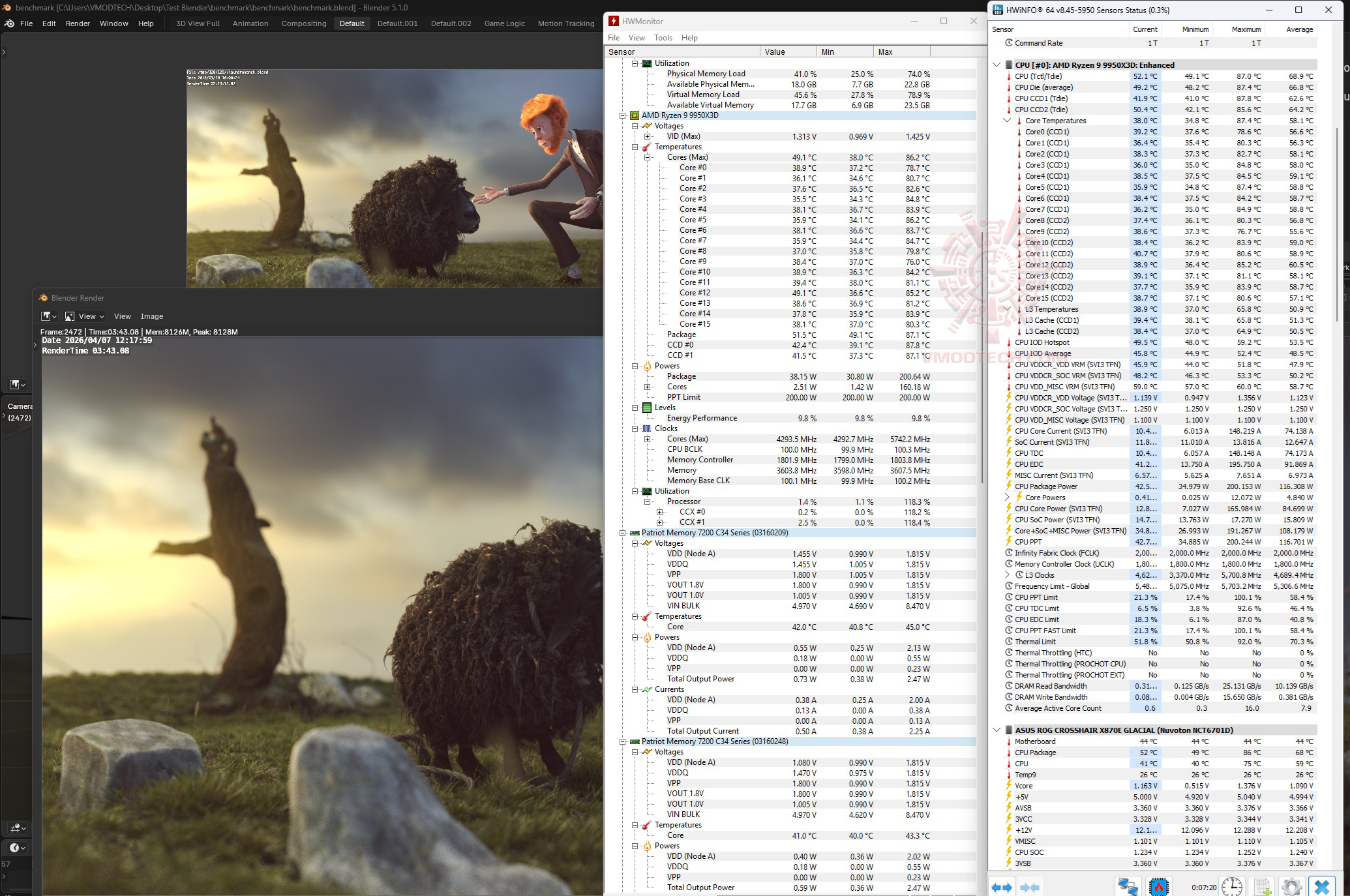Open Image menu in Blender Render

[x=151, y=316]
